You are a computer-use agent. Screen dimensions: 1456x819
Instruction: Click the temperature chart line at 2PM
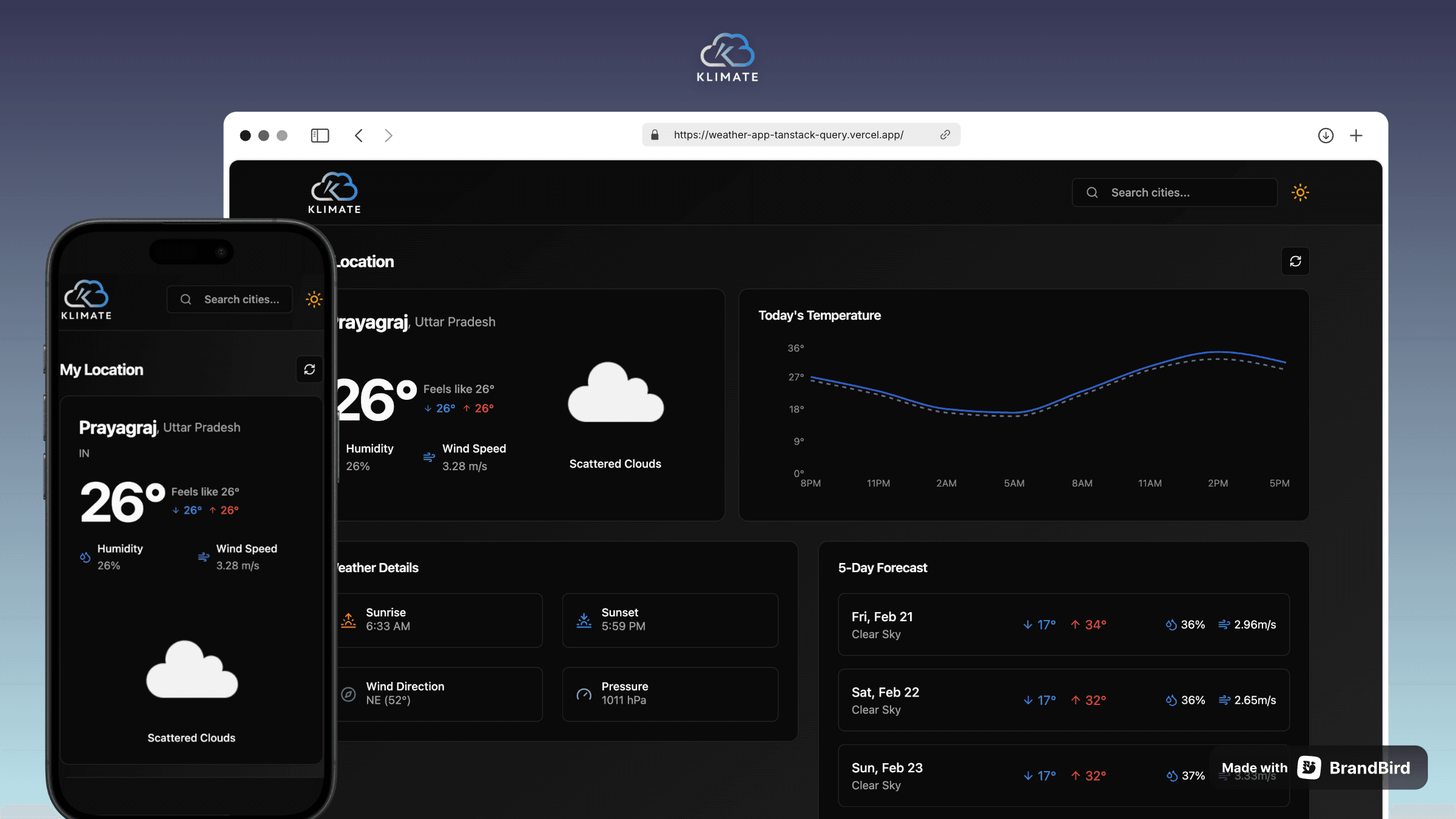(1218, 352)
